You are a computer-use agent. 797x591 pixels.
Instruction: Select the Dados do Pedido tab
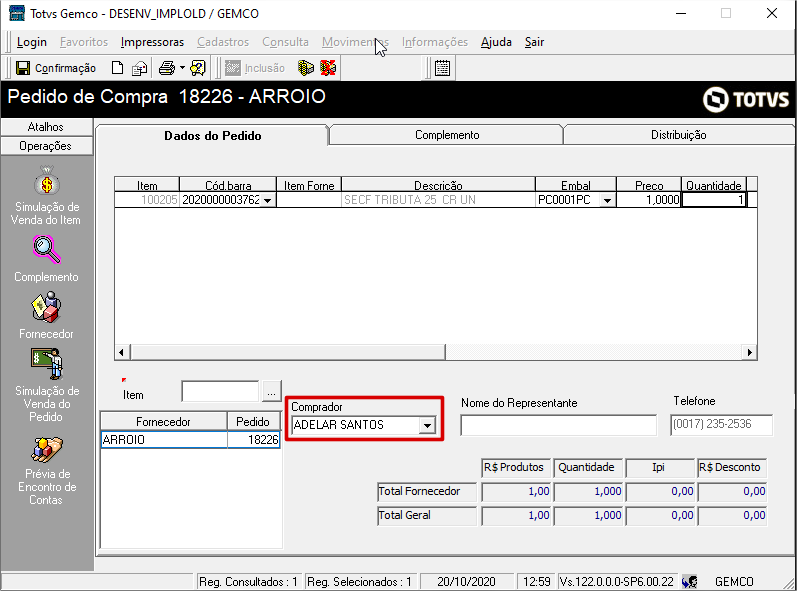tap(212, 136)
